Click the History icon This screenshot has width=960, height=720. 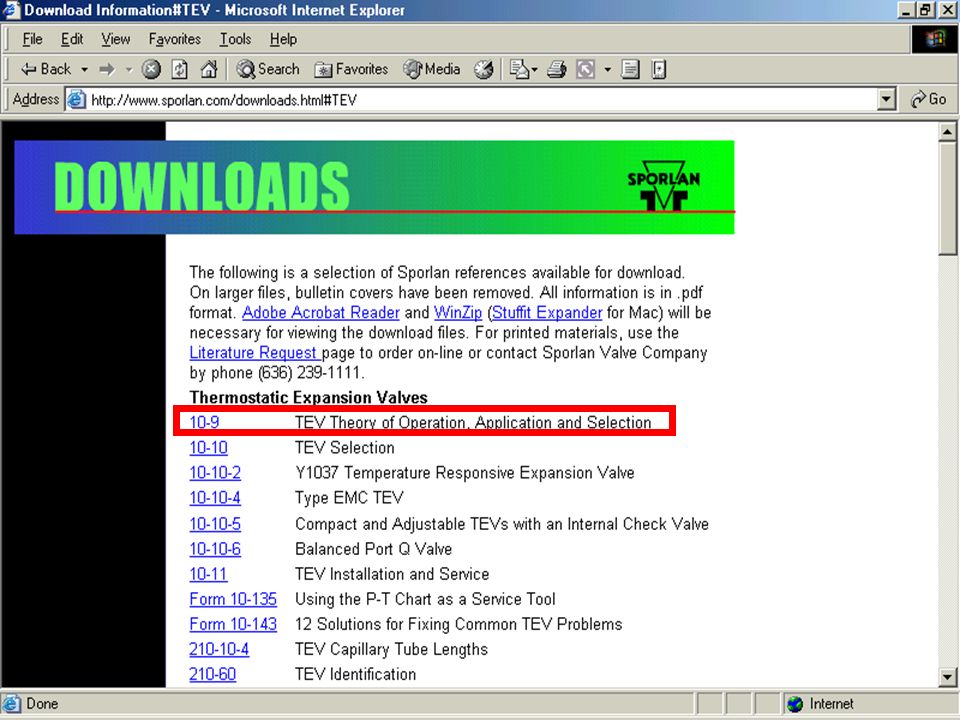tap(484, 69)
